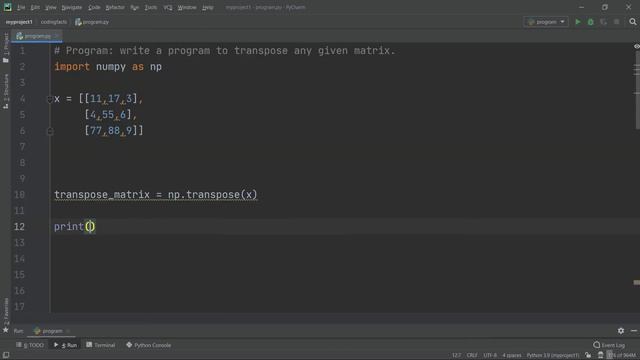Toggle inspections eye icon at editor top right
The width and height of the screenshot is (640, 360).
point(636,47)
